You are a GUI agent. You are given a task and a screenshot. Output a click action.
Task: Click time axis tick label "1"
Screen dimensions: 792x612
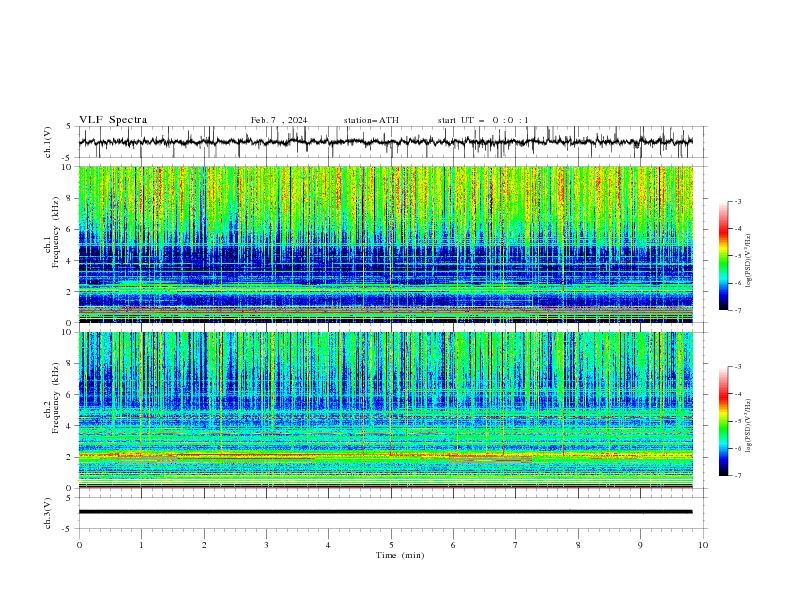tap(141, 545)
